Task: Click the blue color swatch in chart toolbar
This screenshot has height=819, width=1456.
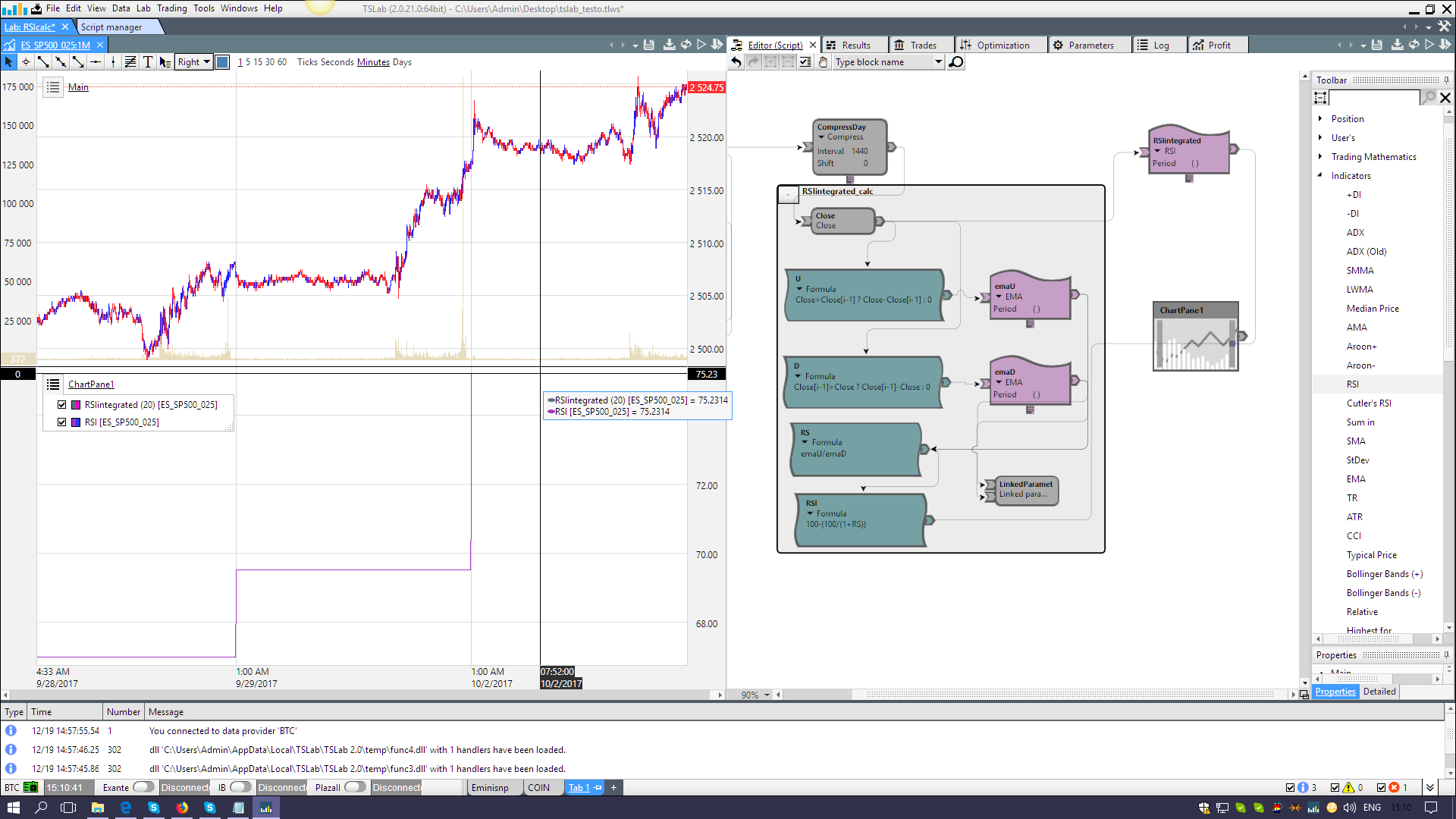Action: [x=222, y=61]
